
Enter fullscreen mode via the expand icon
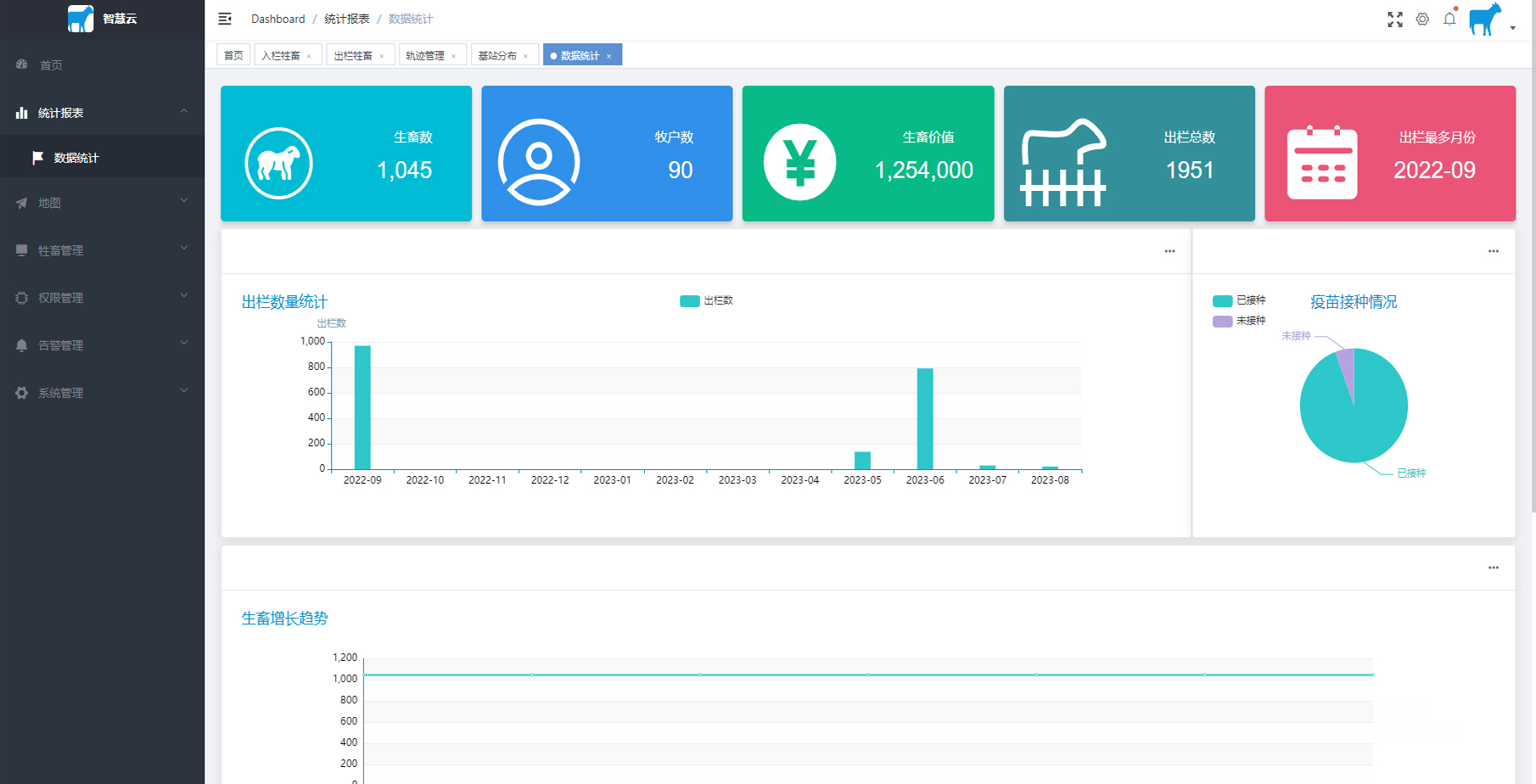point(1394,20)
